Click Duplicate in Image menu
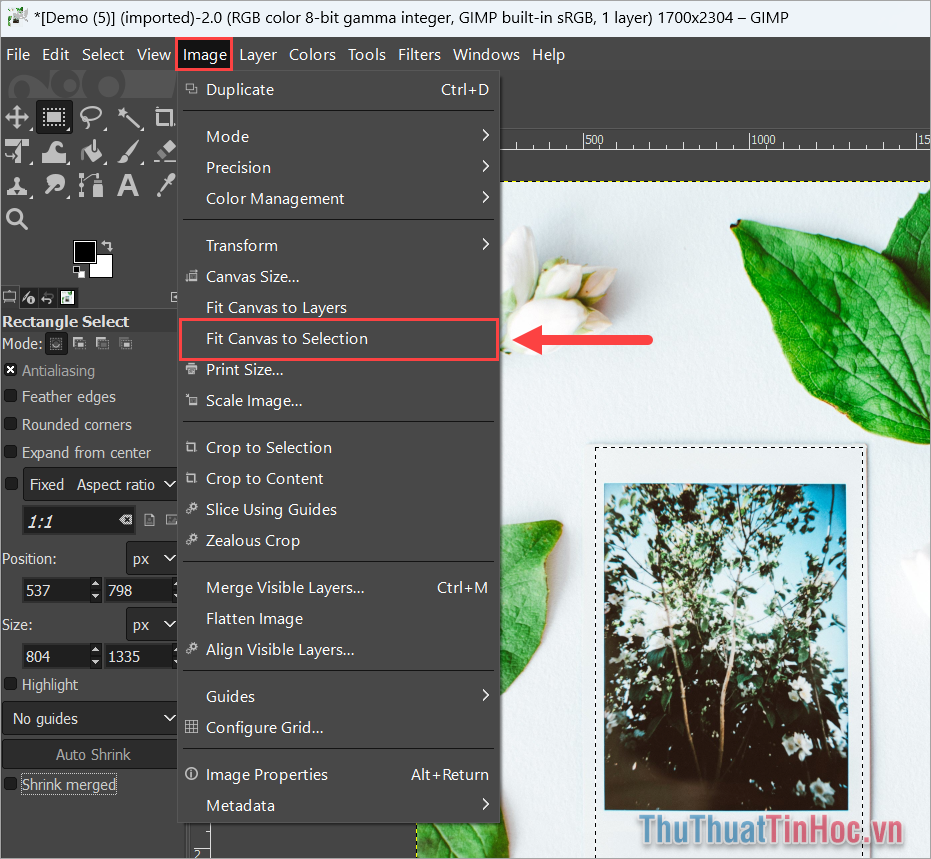 [338, 90]
